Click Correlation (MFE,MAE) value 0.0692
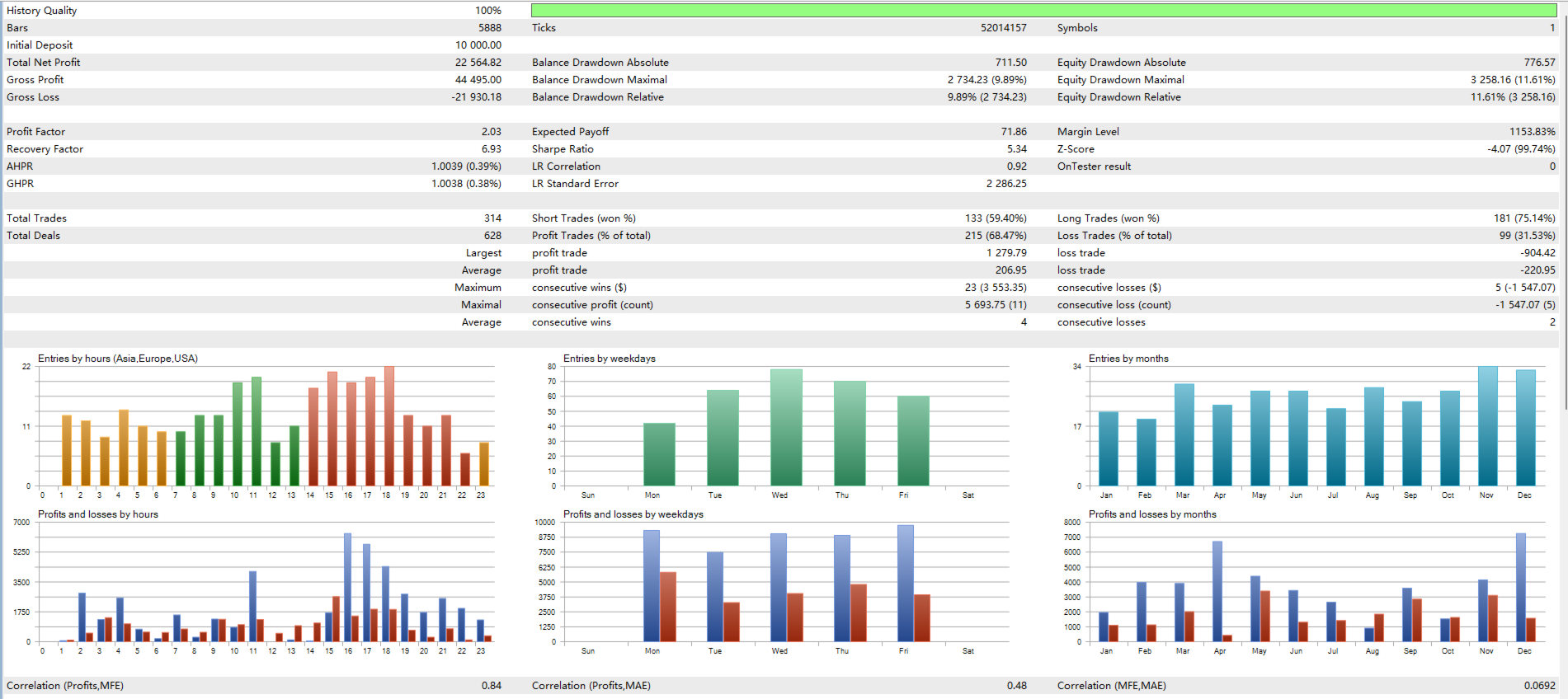Viewport: 1568px width, 699px height. coord(1539,686)
